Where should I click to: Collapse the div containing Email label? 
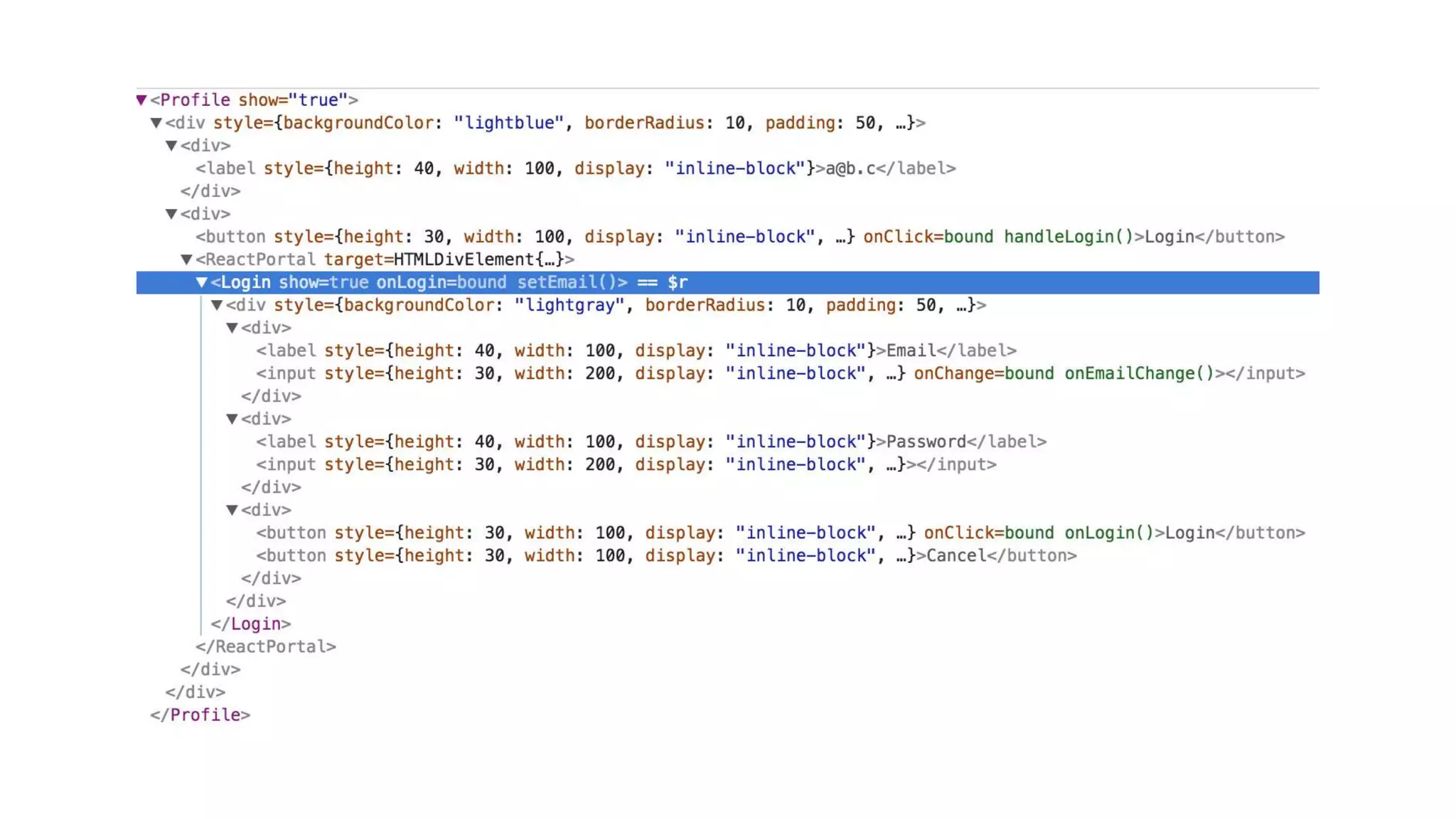pyautogui.click(x=232, y=328)
